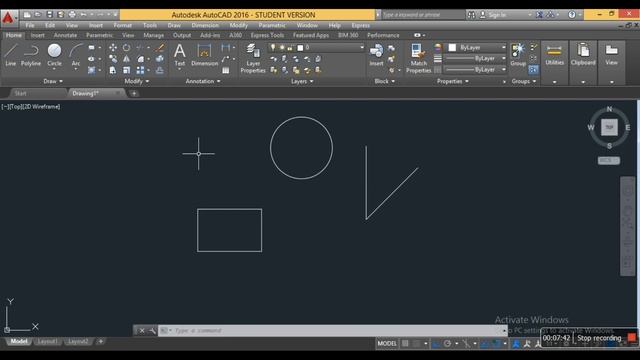Open the Dimension menu
Viewport: 640px width, 360px height.
pyautogui.click(x=205, y=25)
